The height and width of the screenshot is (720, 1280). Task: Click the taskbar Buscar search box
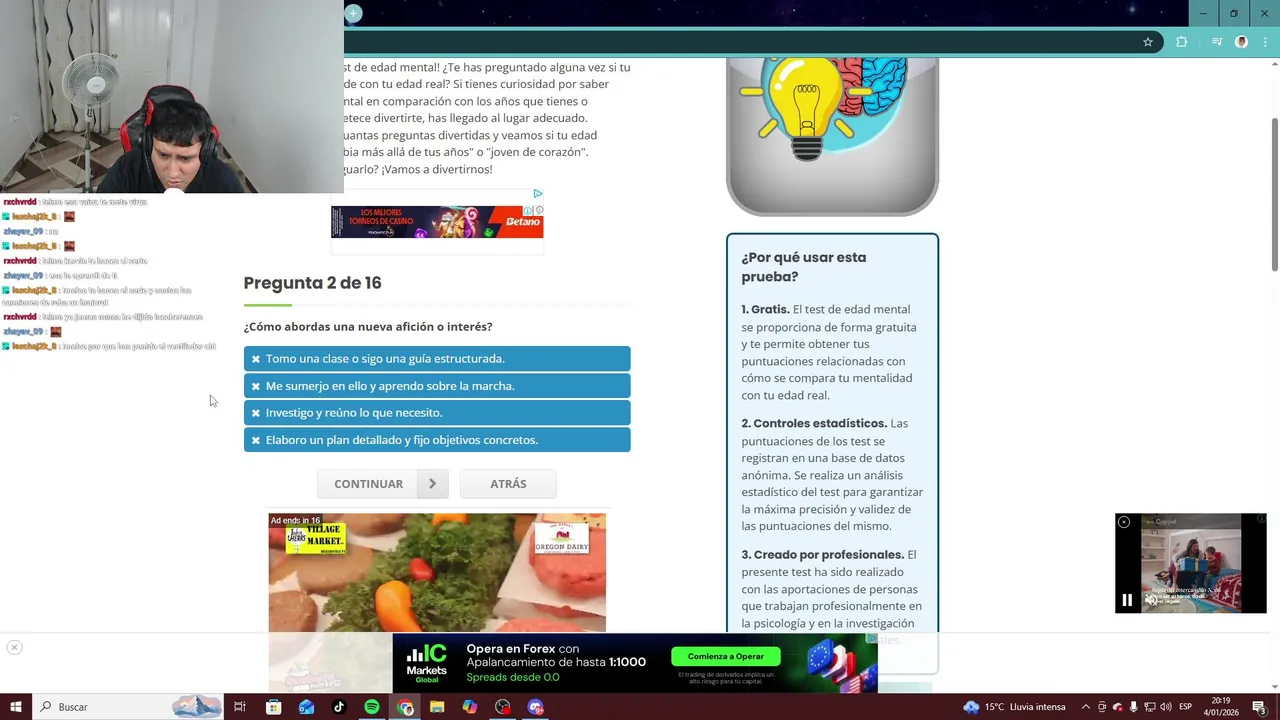point(128,707)
